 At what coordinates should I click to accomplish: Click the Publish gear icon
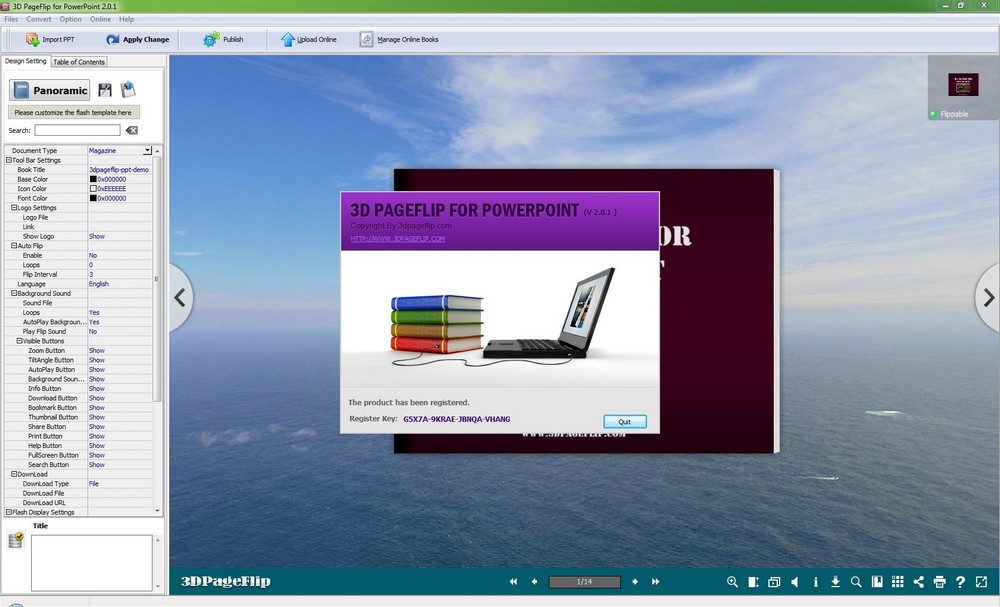211,40
